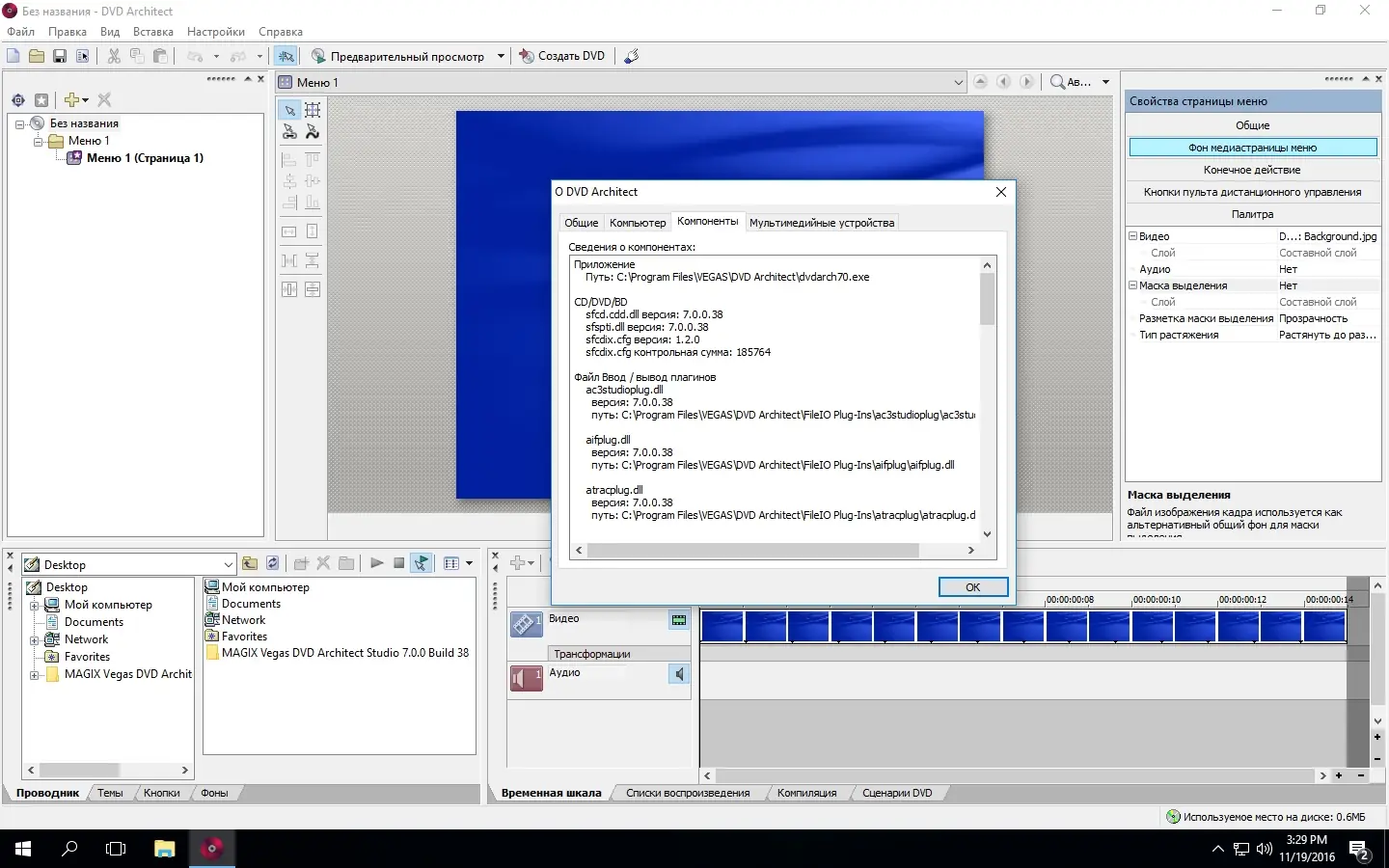Start preview with the Explorer play icon

coord(376,563)
